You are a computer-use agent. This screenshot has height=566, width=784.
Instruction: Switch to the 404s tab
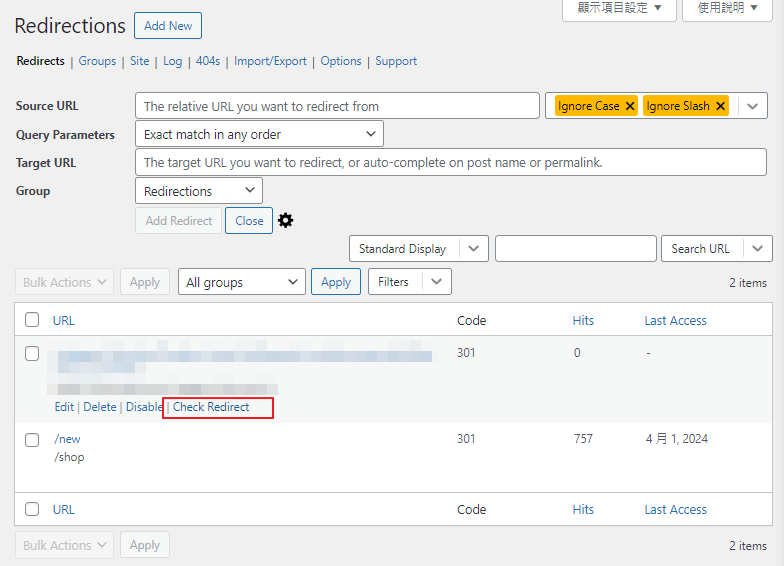pos(208,61)
